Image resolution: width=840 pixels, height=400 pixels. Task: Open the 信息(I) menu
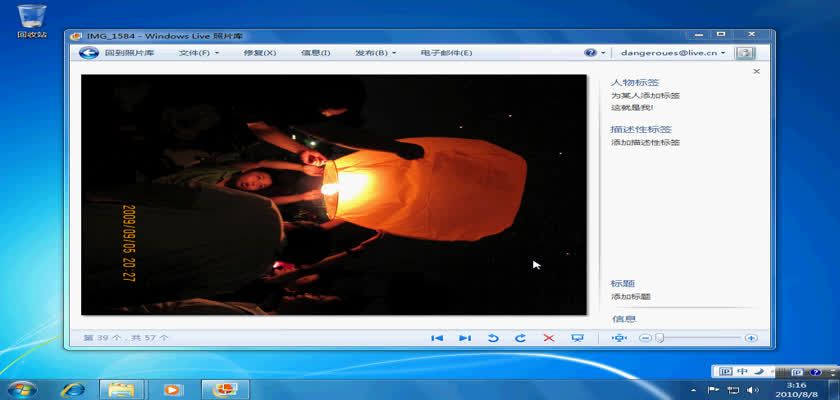315,53
